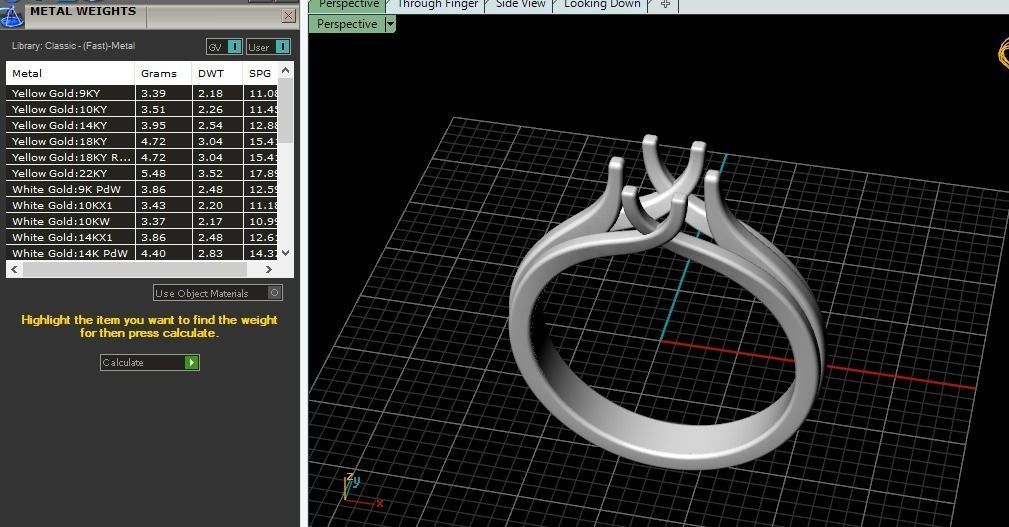This screenshot has height=527, width=1009.
Task: Click the table scroll up arrow
Action: (286, 69)
